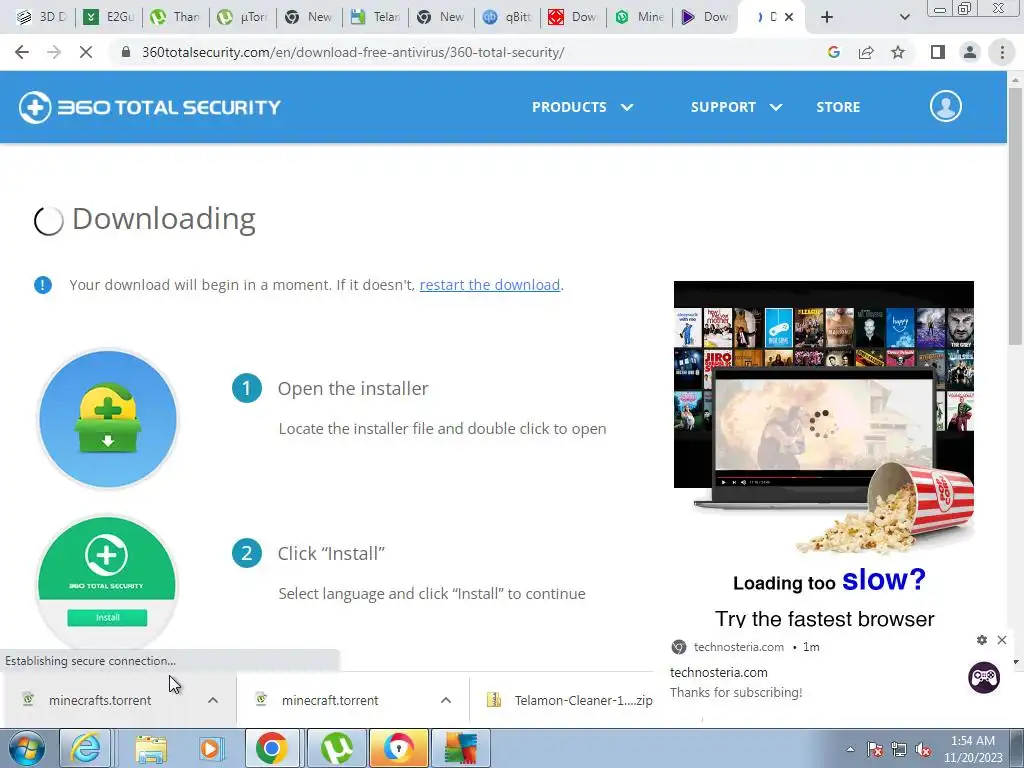Image resolution: width=1024 pixels, height=768 pixels.
Task: Close the current active tab
Action: (789, 18)
